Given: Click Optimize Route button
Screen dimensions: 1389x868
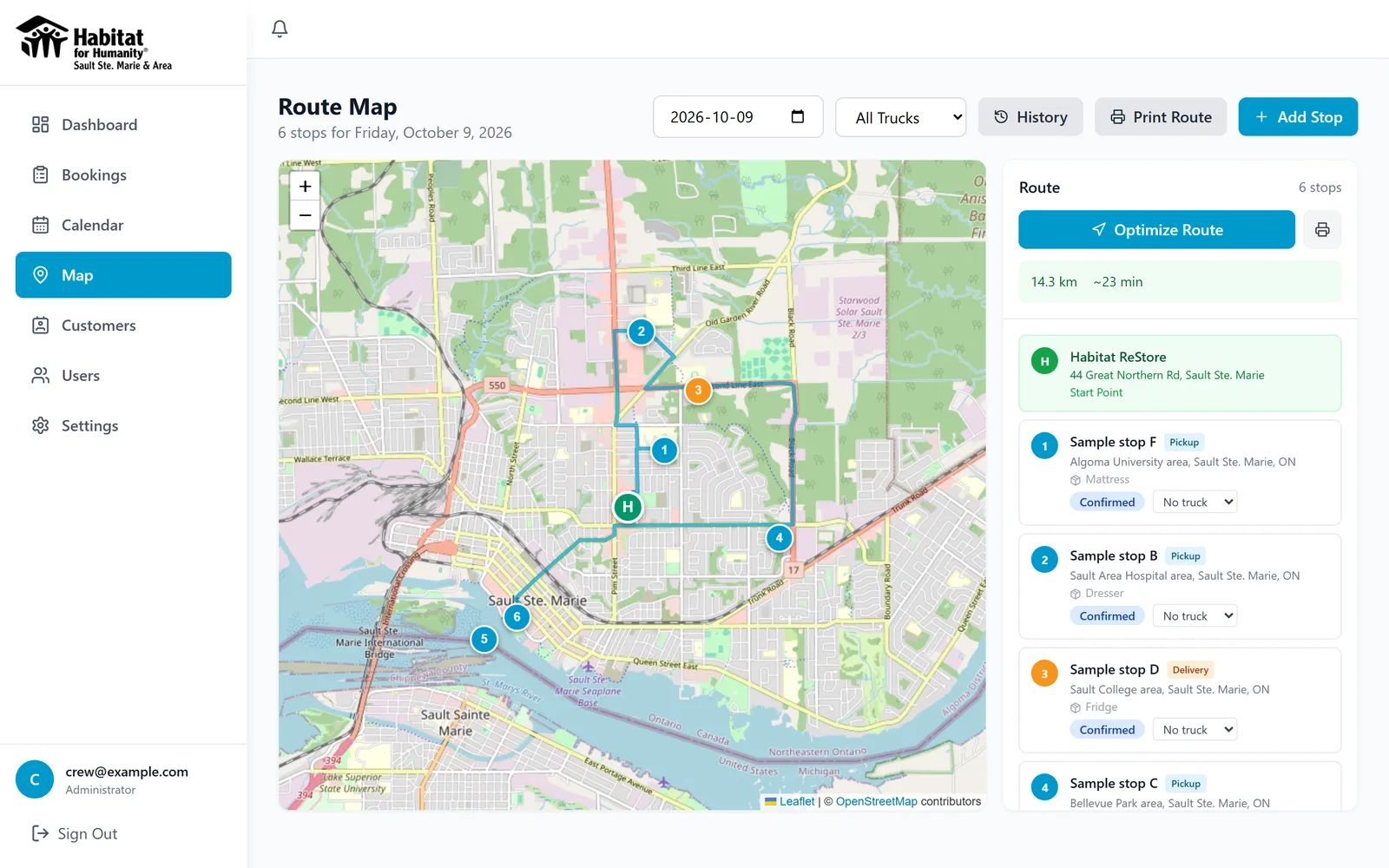Looking at the screenshot, I should [1156, 230].
